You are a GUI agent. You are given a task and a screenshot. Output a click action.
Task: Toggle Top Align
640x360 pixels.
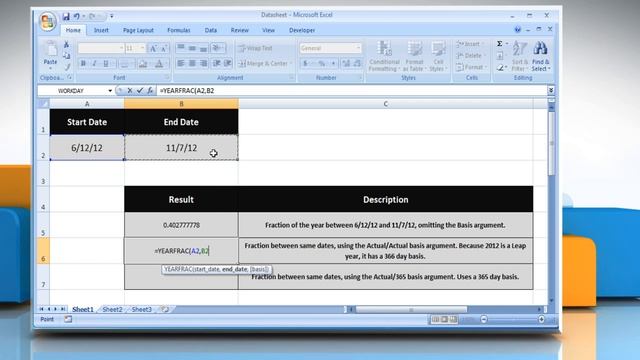(180, 48)
